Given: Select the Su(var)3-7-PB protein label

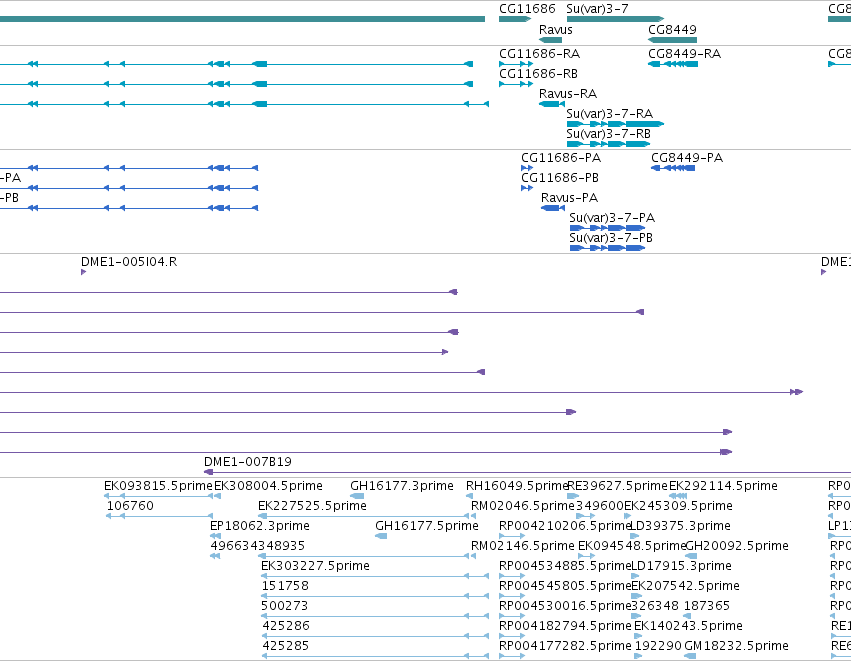Looking at the screenshot, I should [x=611, y=238].
